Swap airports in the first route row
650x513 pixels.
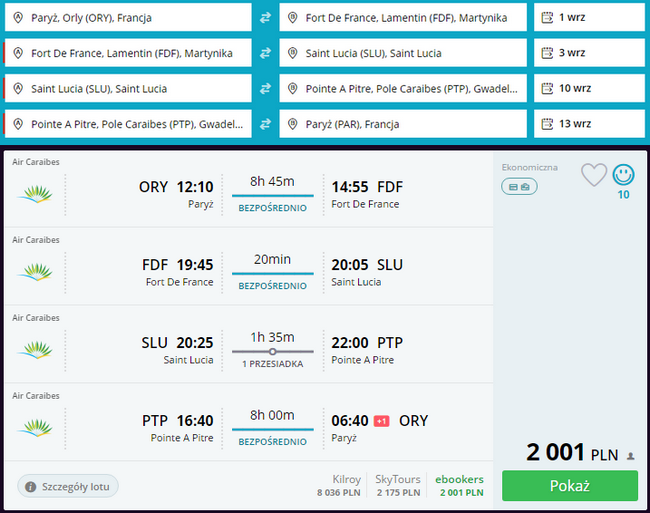pyautogui.click(x=265, y=17)
